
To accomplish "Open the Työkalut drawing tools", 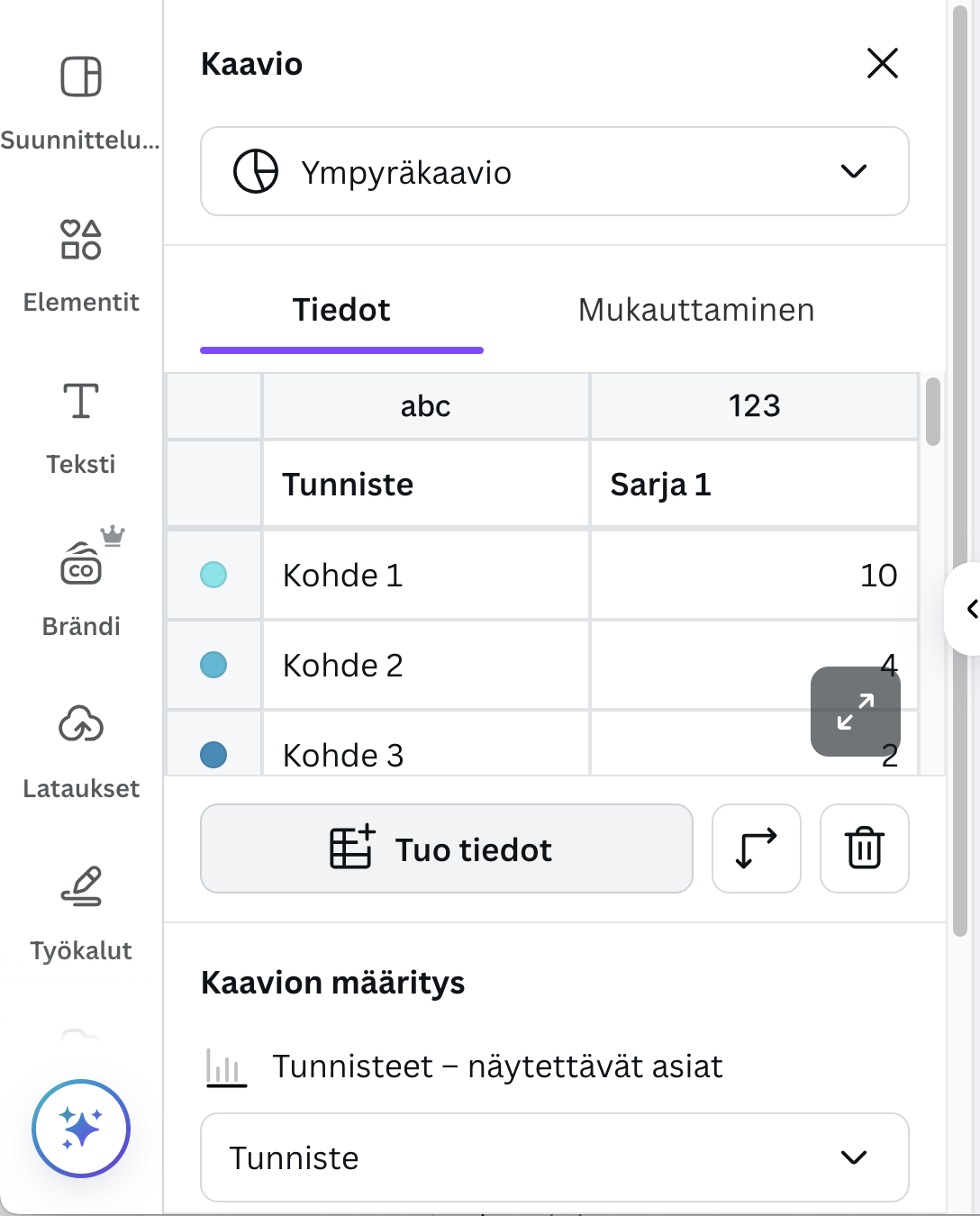I will pyautogui.click(x=81, y=888).
